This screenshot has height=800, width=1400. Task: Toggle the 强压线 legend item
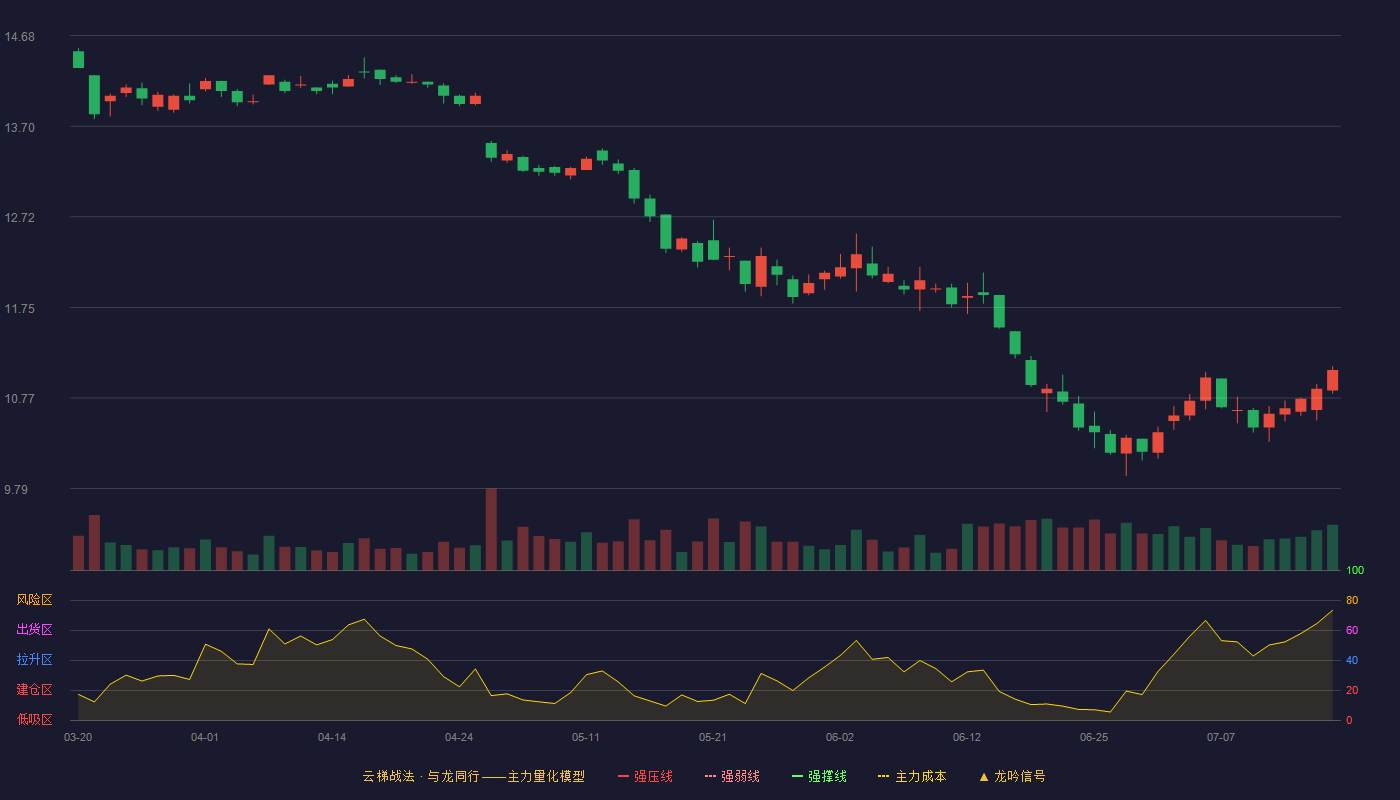645,776
